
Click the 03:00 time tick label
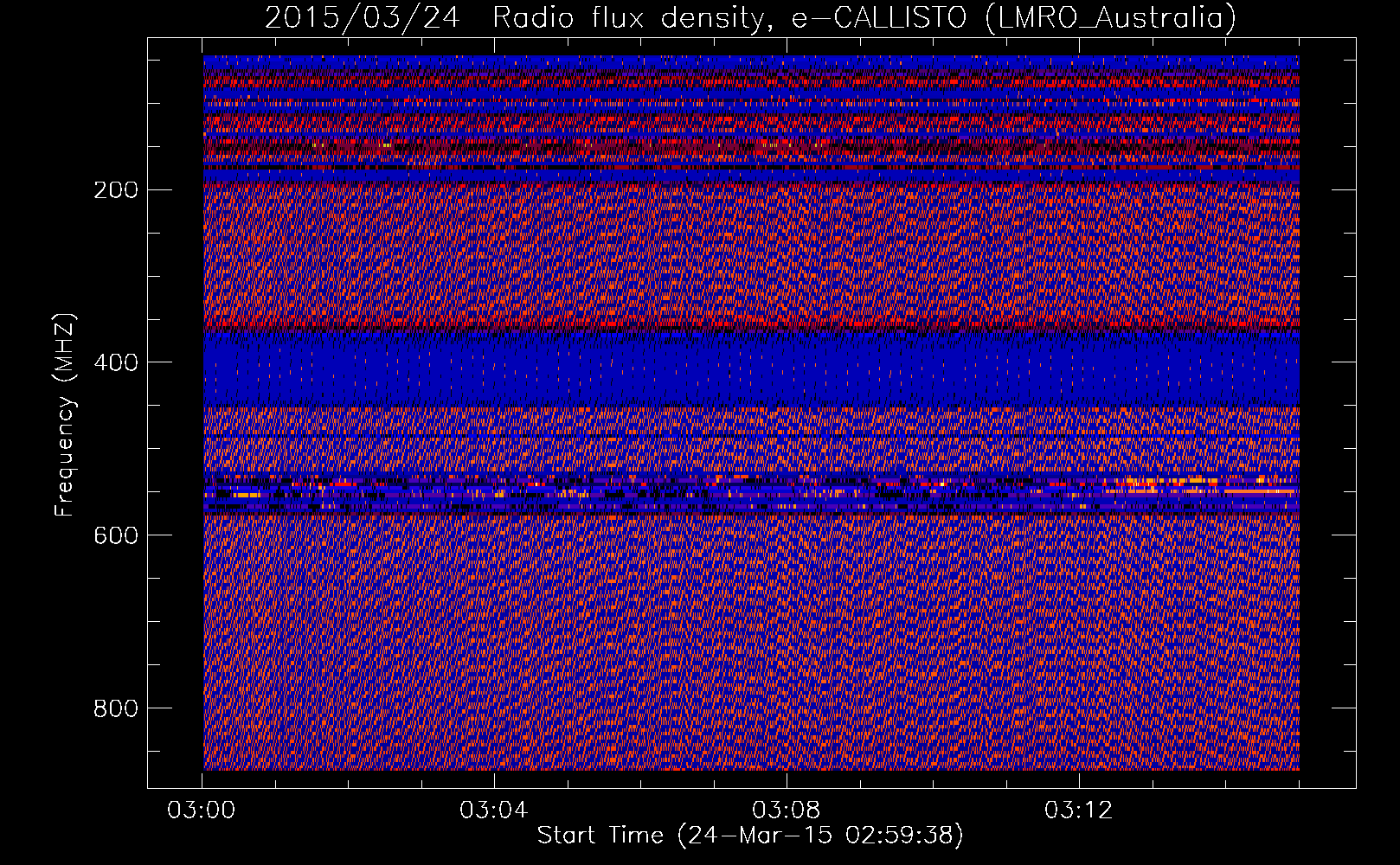click(202, 811)
